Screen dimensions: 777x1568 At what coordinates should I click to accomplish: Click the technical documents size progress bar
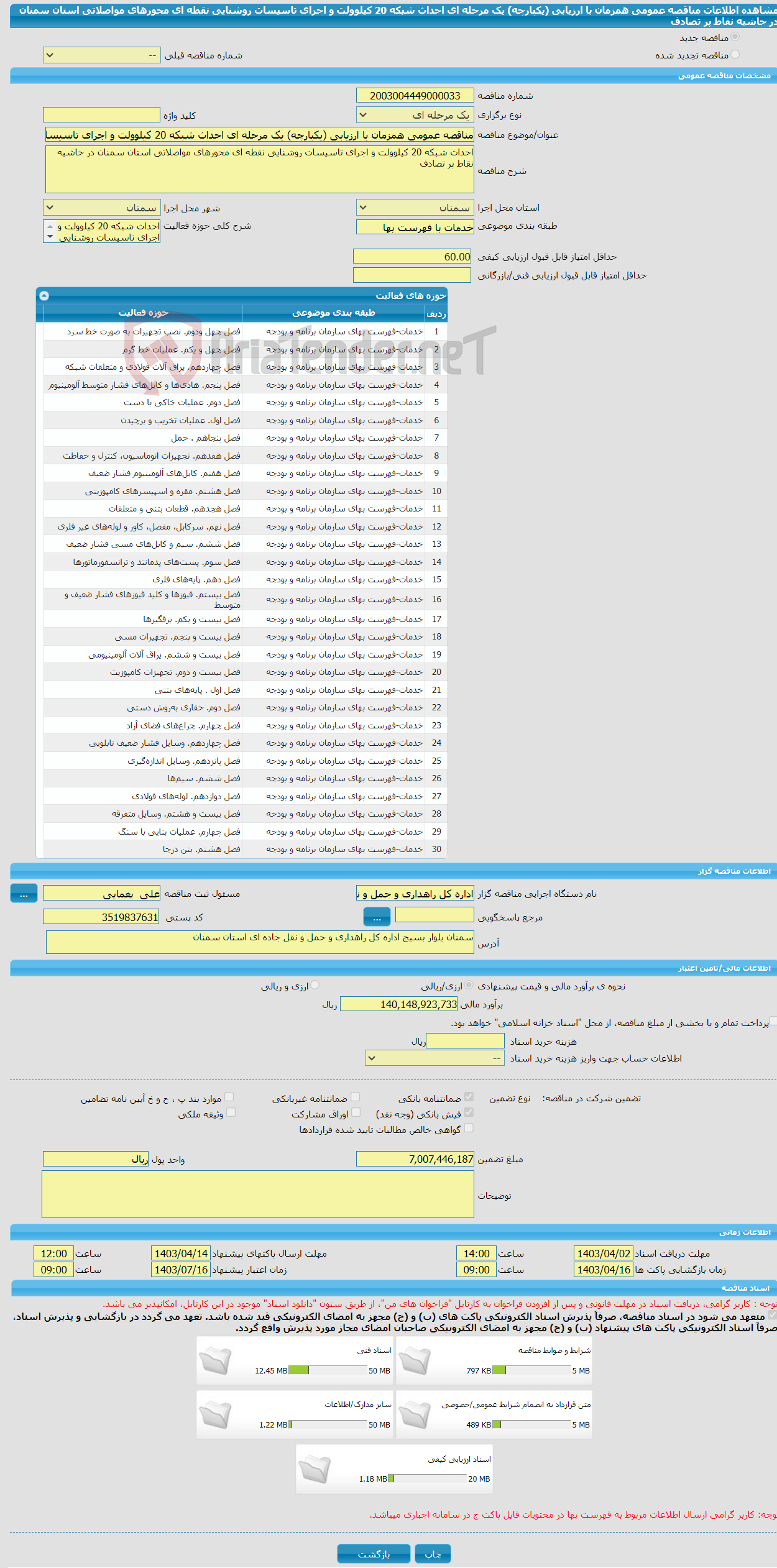pyautogui.click(x=328, y=1370)
